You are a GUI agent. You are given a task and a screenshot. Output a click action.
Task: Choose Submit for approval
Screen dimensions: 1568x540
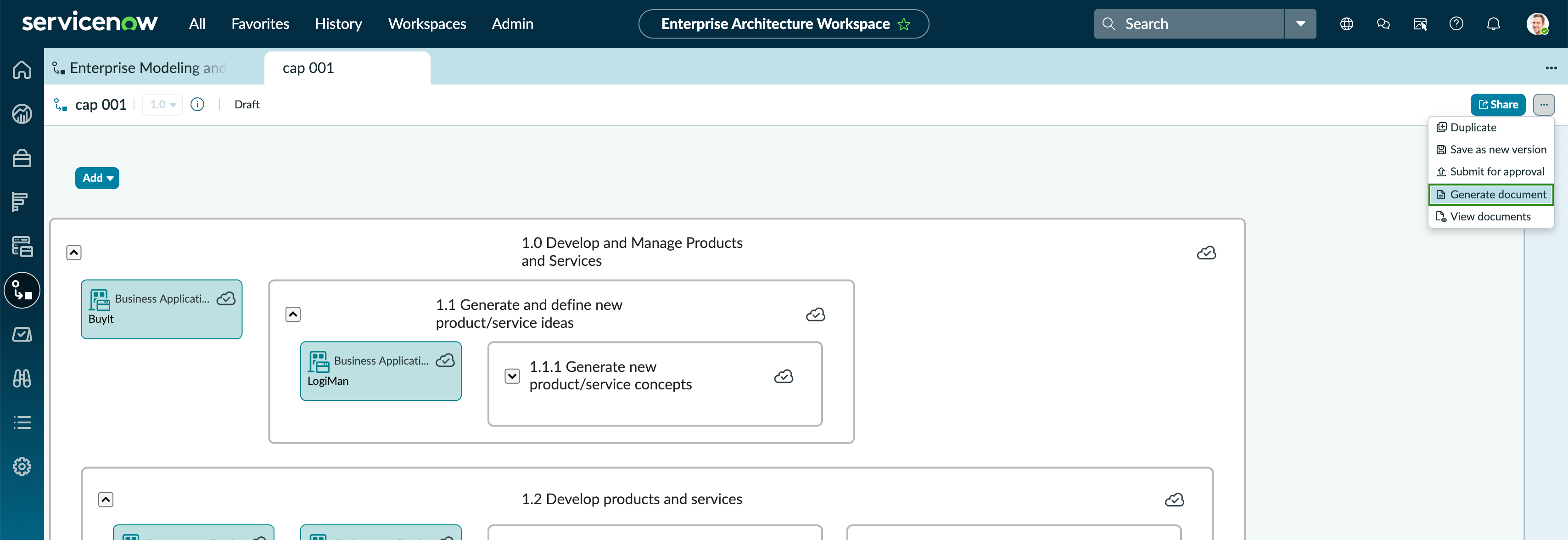click(x=1491, y=172)
